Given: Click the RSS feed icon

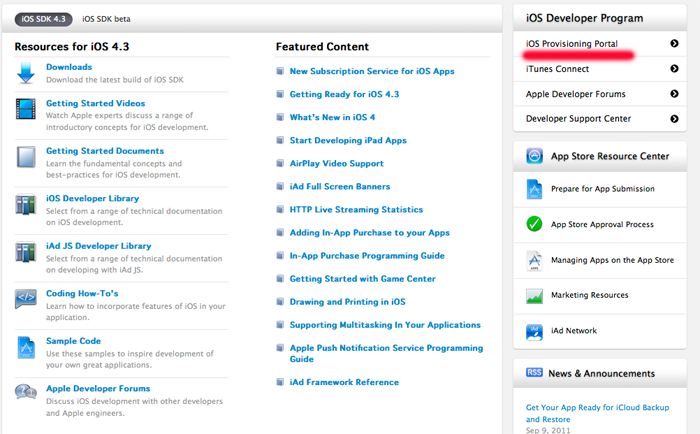Looking at the screenshot, I should click(x=534, y=372).
